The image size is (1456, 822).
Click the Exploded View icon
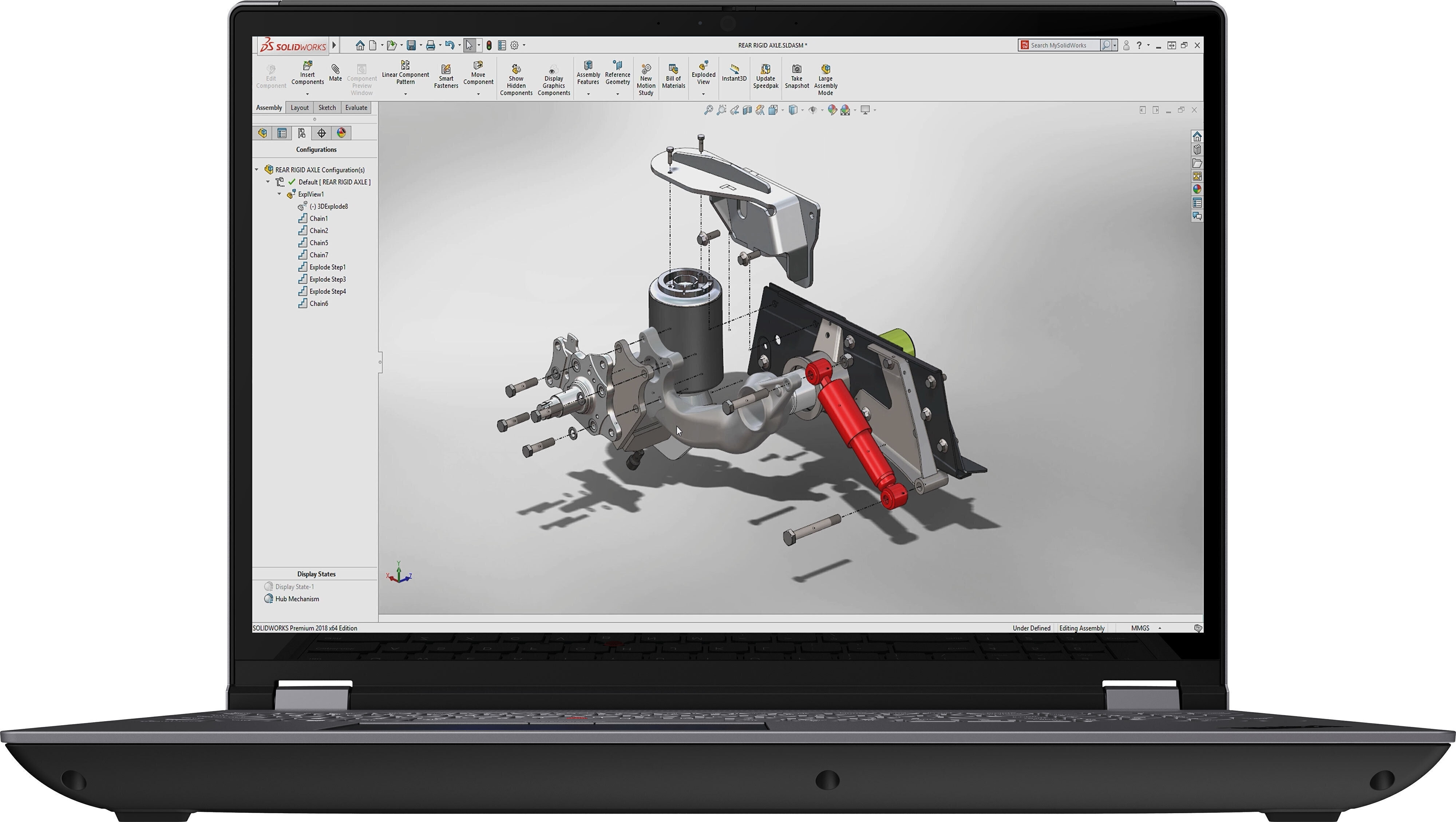(703, 66)
